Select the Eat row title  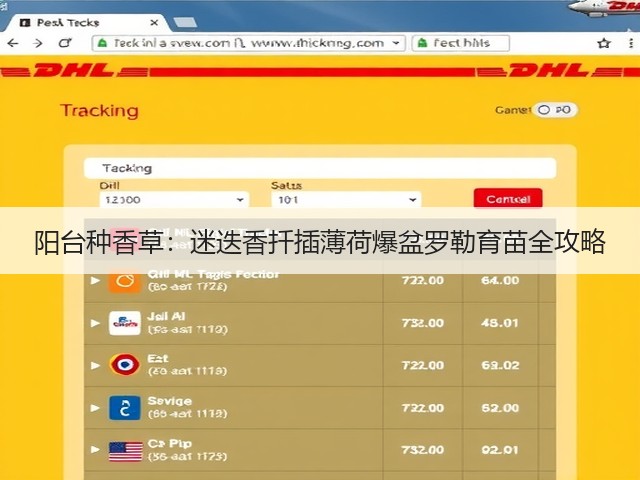pyautogui.click(x=158, y=359)
